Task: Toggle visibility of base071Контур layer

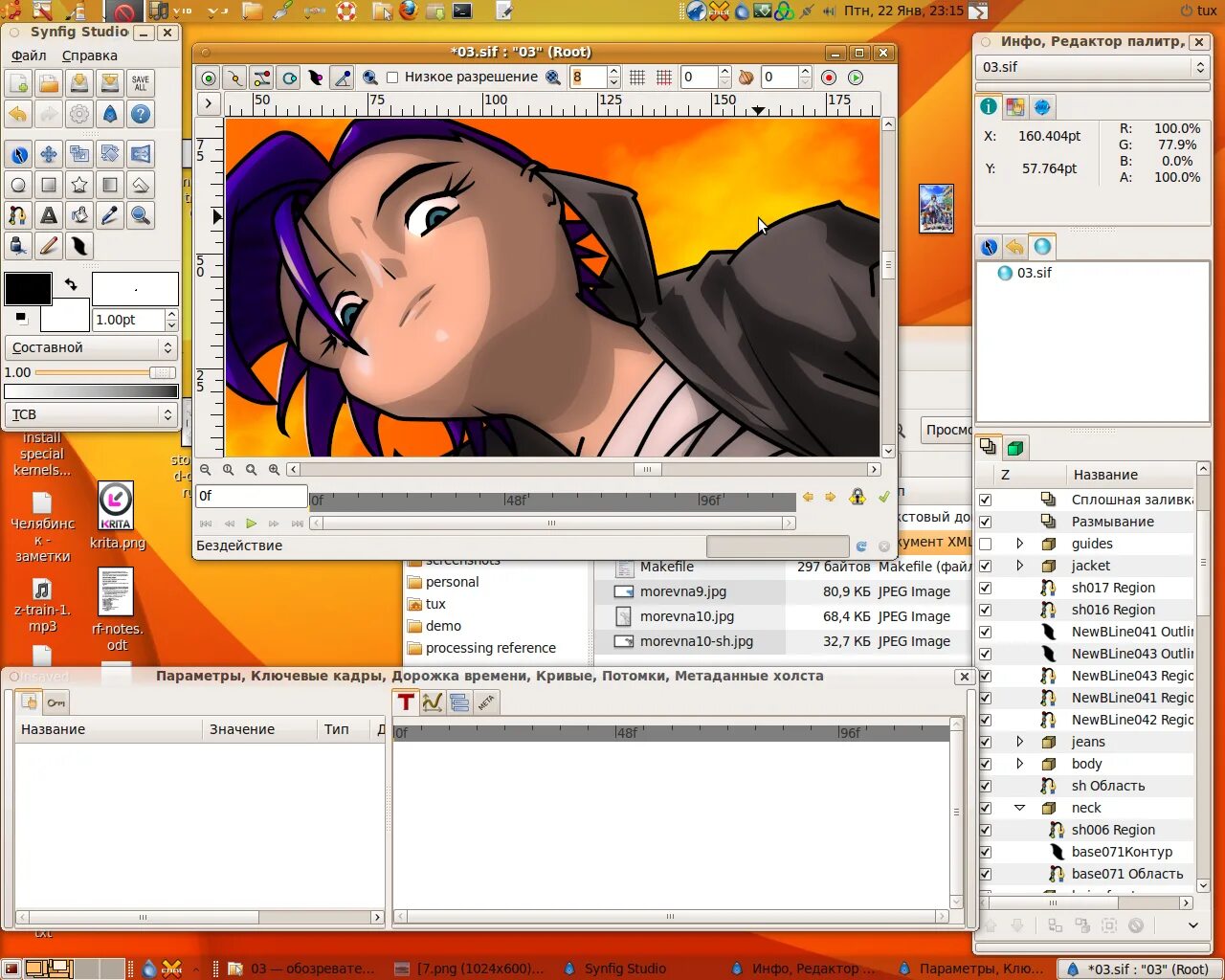Action: (986, 852)
